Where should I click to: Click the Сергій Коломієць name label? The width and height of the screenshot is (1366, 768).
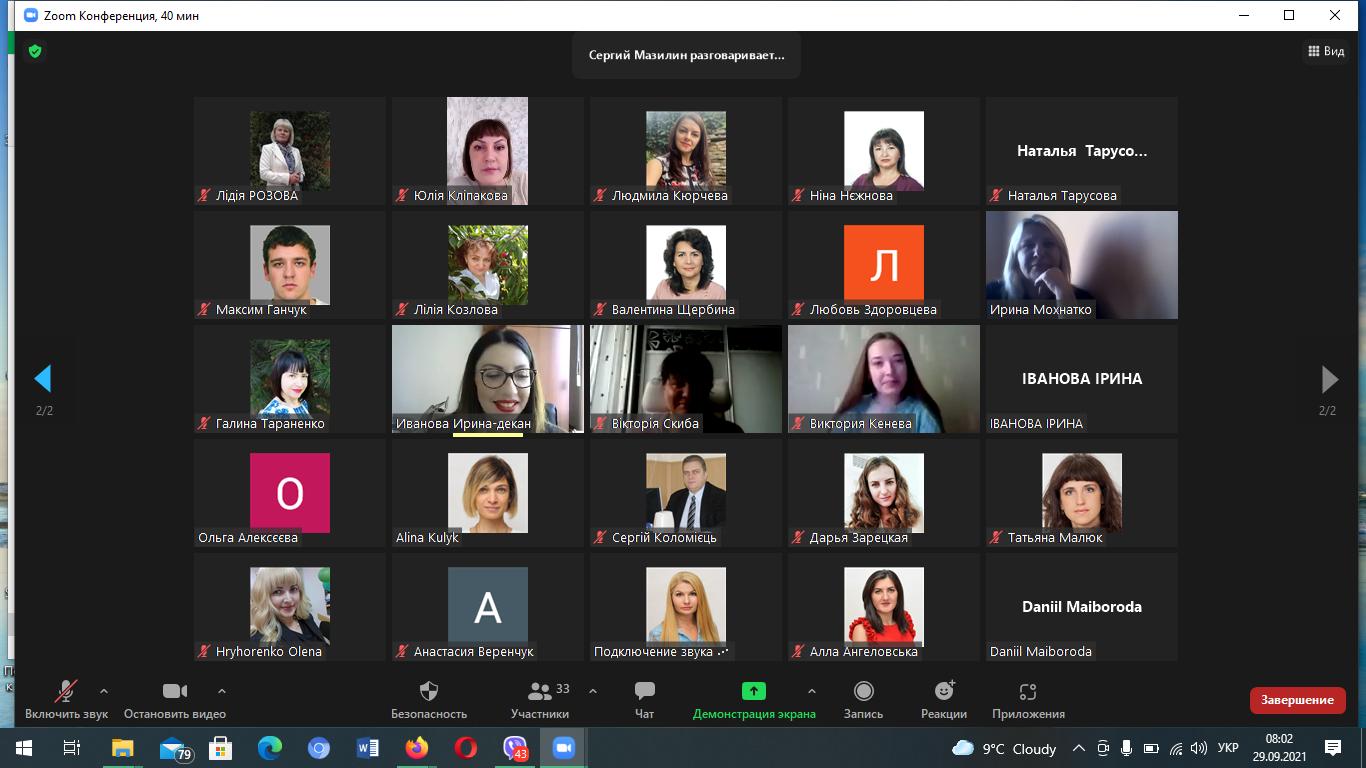tap(664, 538)
